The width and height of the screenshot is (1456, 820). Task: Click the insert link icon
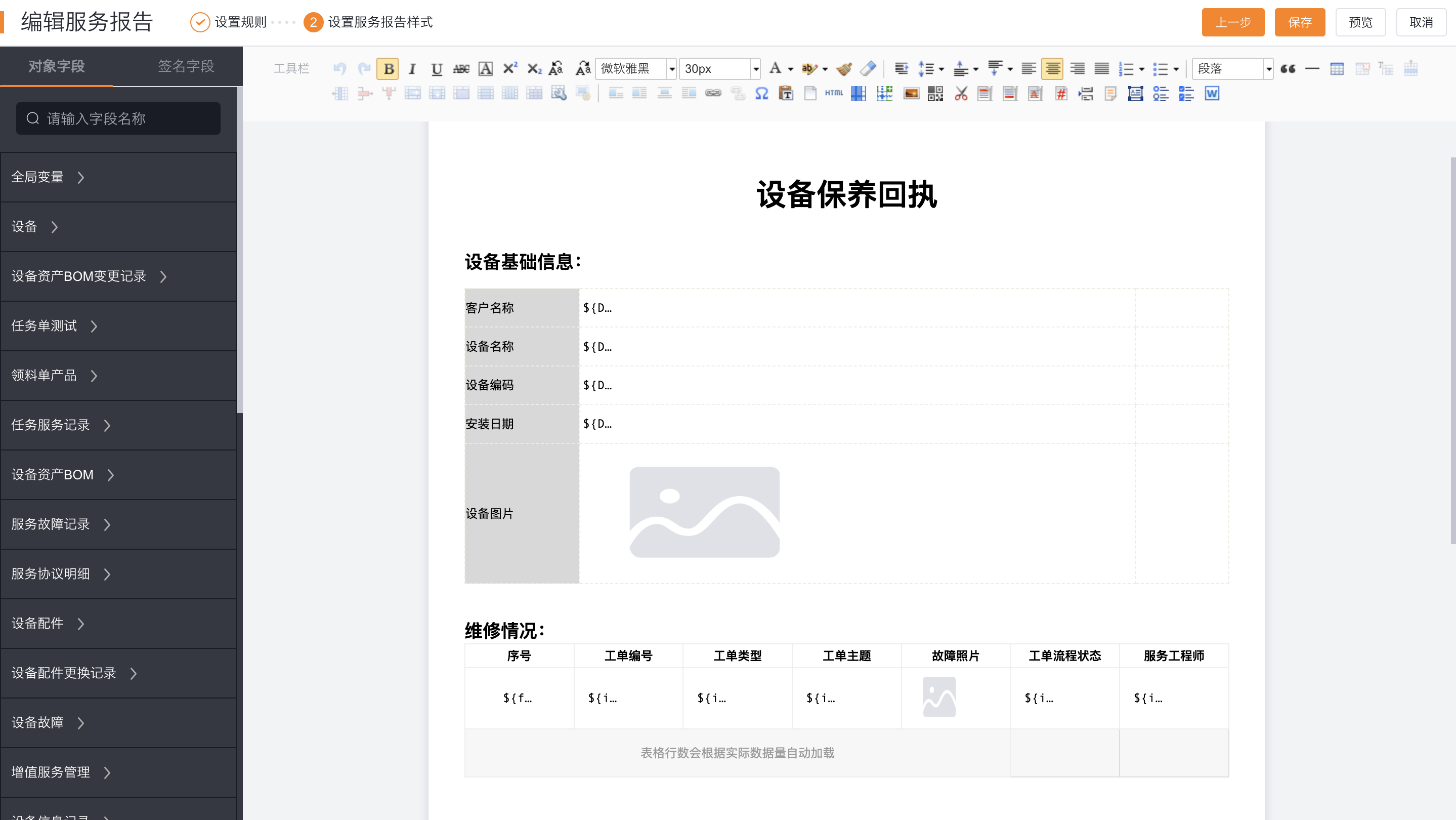pyautogui.click(x=713, y=94)
